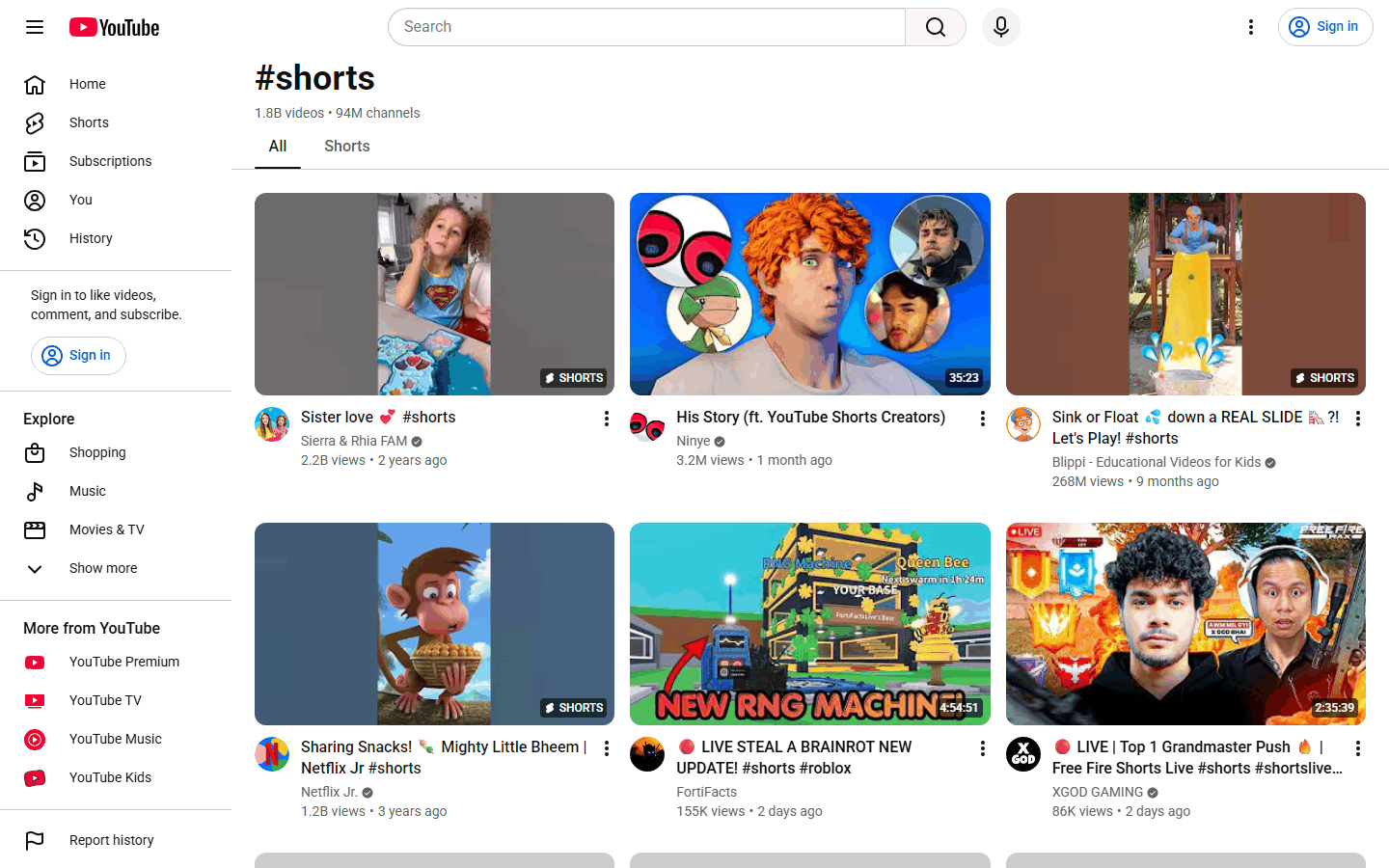
Task: Click into the Search field
Action: 646,27
